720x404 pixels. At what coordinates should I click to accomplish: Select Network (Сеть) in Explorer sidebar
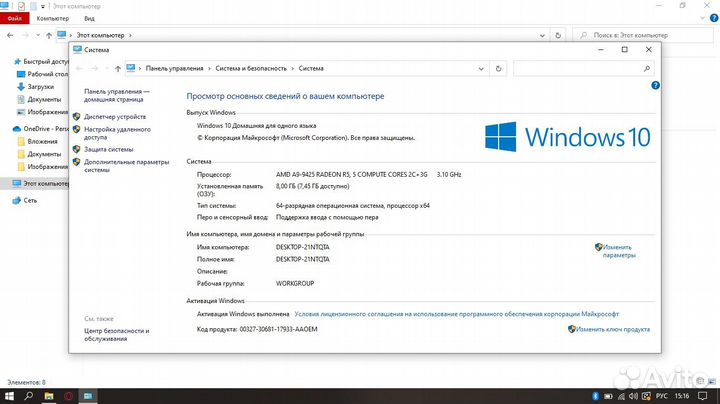coord(25,200)
